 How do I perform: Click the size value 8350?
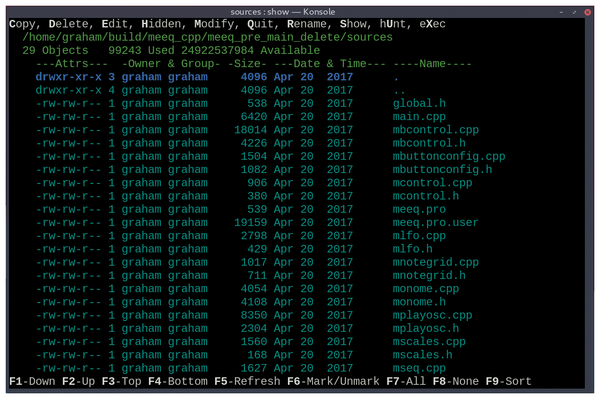point(254,315)
